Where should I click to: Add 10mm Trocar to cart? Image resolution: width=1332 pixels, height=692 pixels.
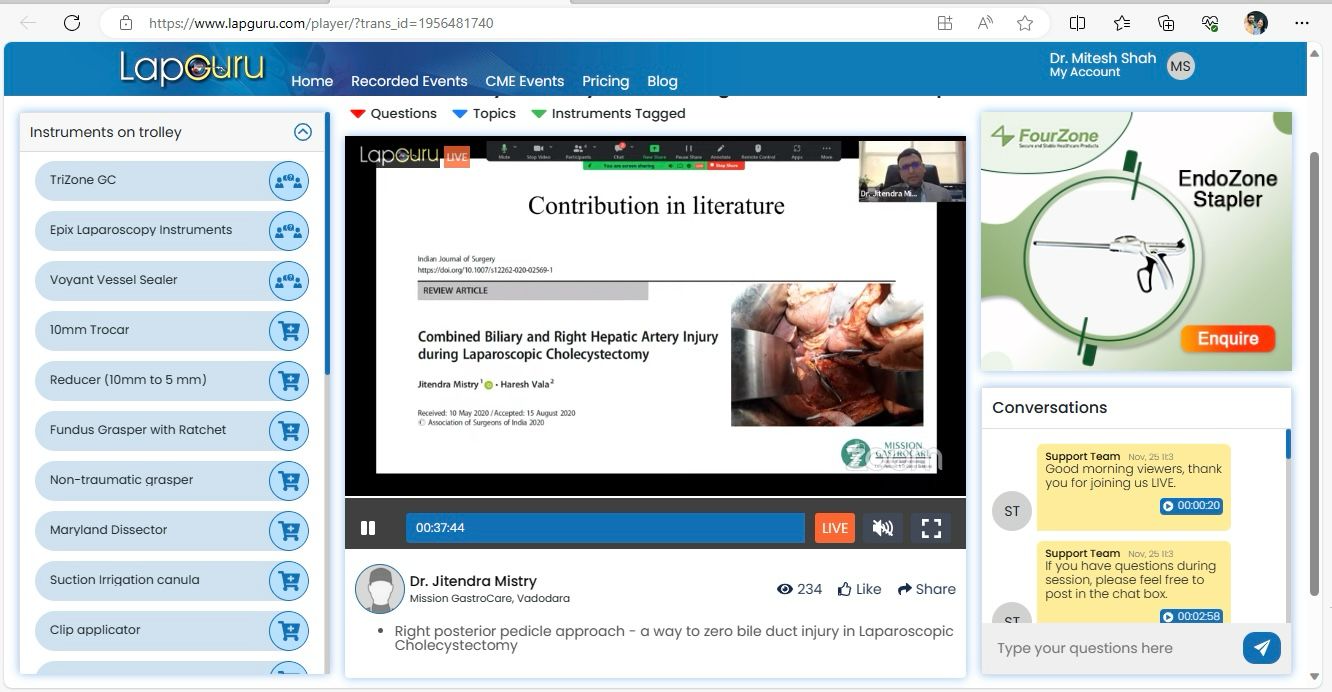288,331
